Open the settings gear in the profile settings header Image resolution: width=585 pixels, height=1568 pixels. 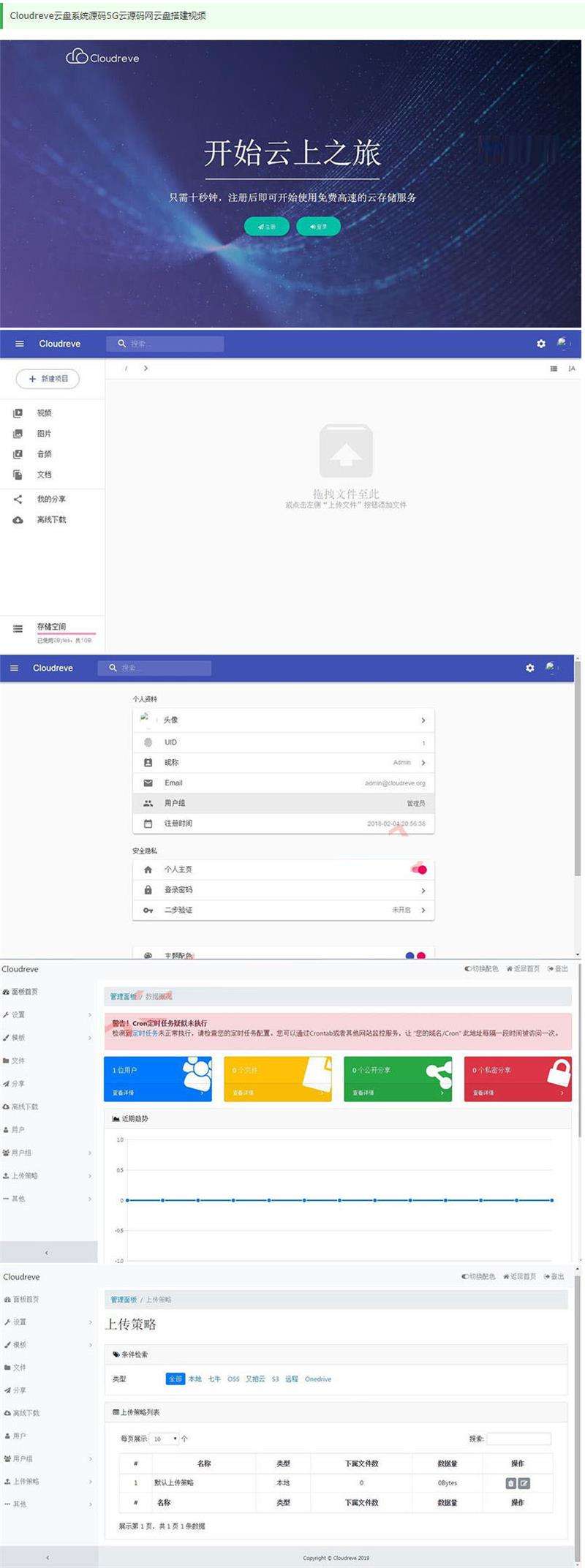[x=530, y=668]
